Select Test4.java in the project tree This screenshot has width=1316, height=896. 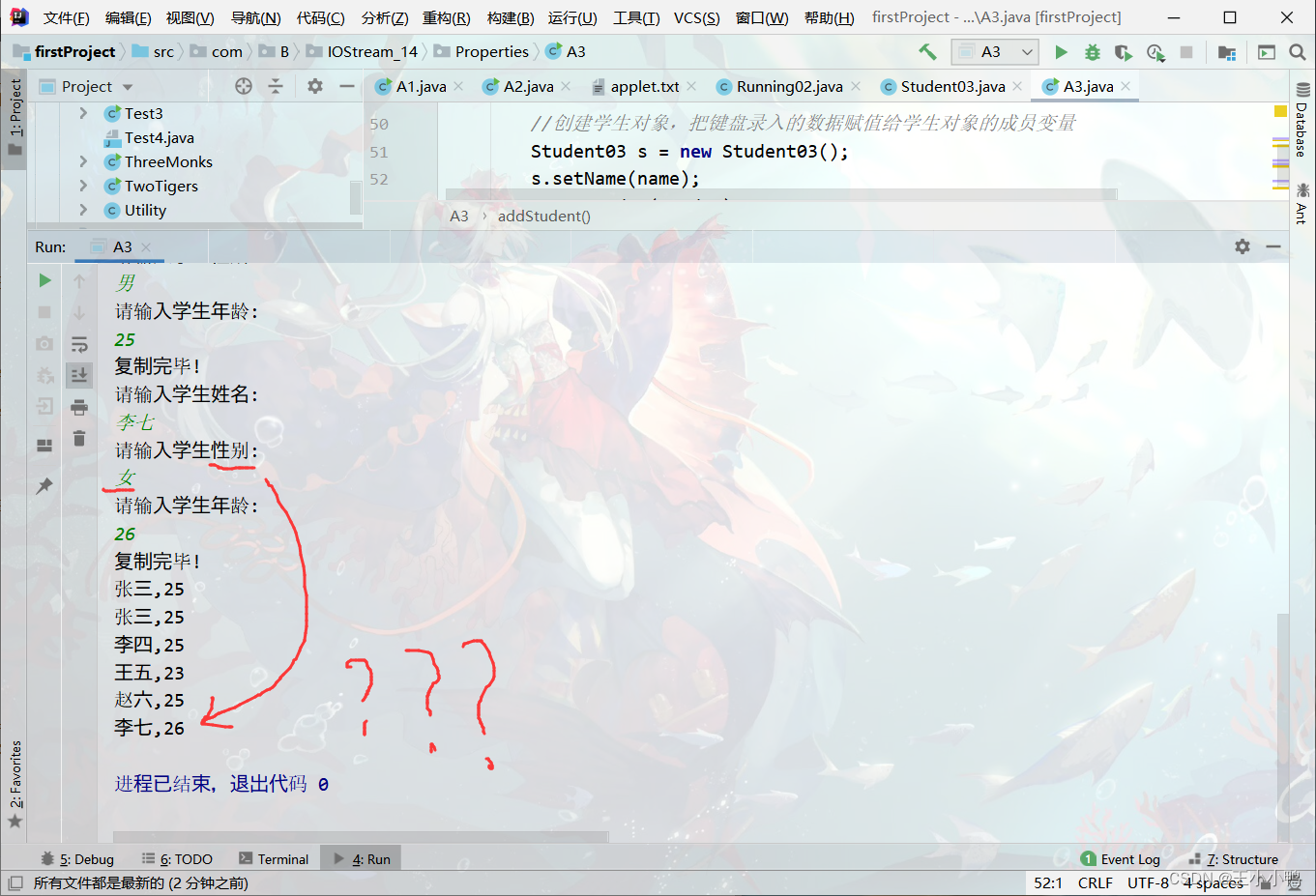click(x=159, y=137)
